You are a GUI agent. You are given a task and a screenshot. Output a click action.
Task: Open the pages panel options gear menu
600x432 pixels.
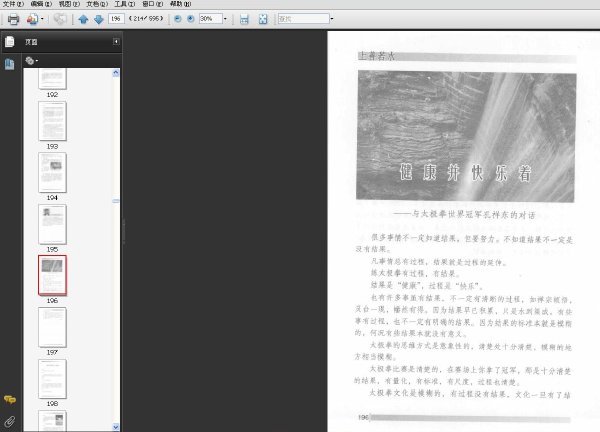tap(31, 60)
